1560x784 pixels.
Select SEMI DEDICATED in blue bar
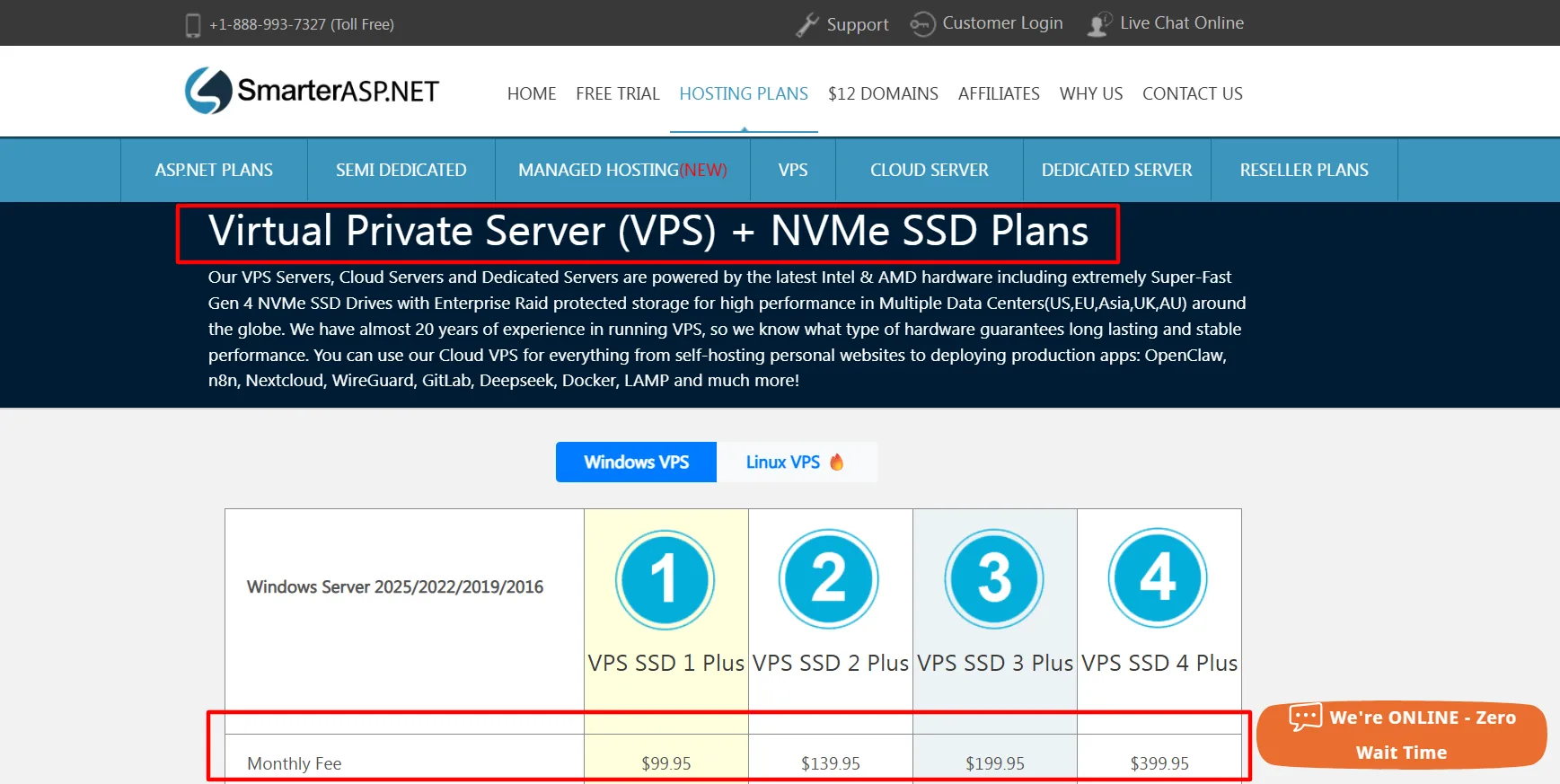coord(401,170)
